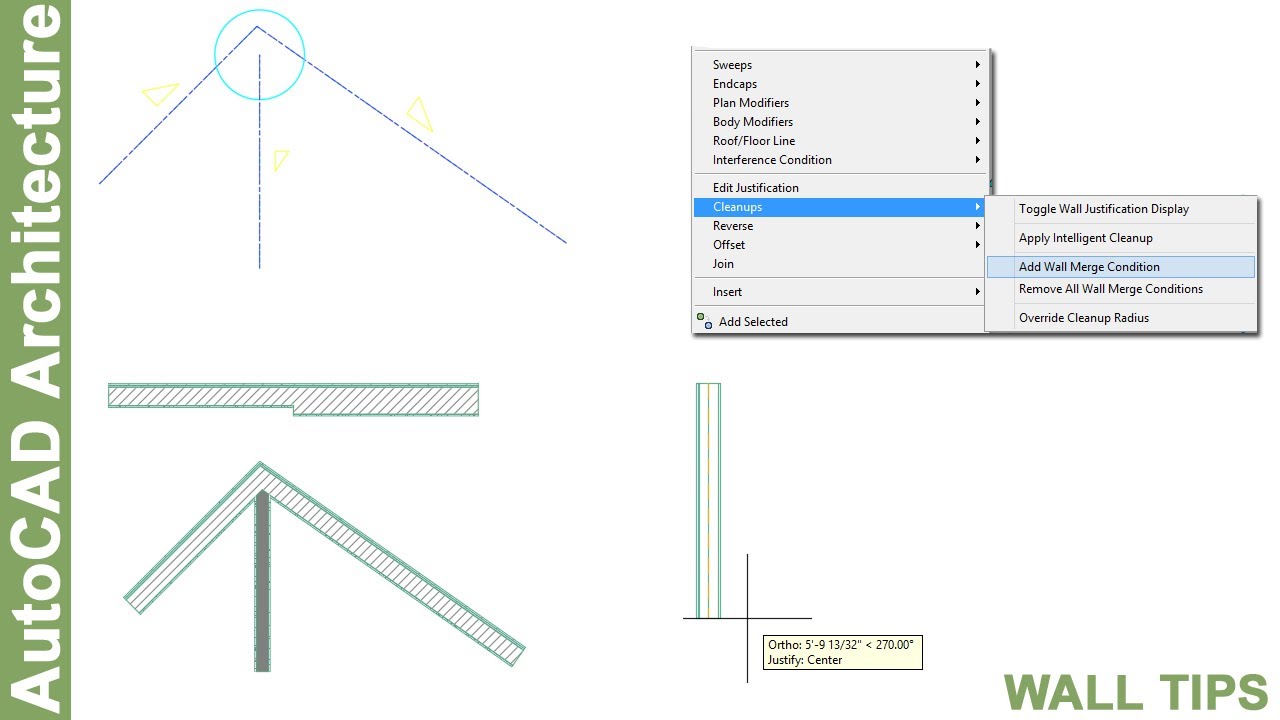The image size is (1280, 720).
Task: Open the Offset submenu
Action: [x=840, y=245]
